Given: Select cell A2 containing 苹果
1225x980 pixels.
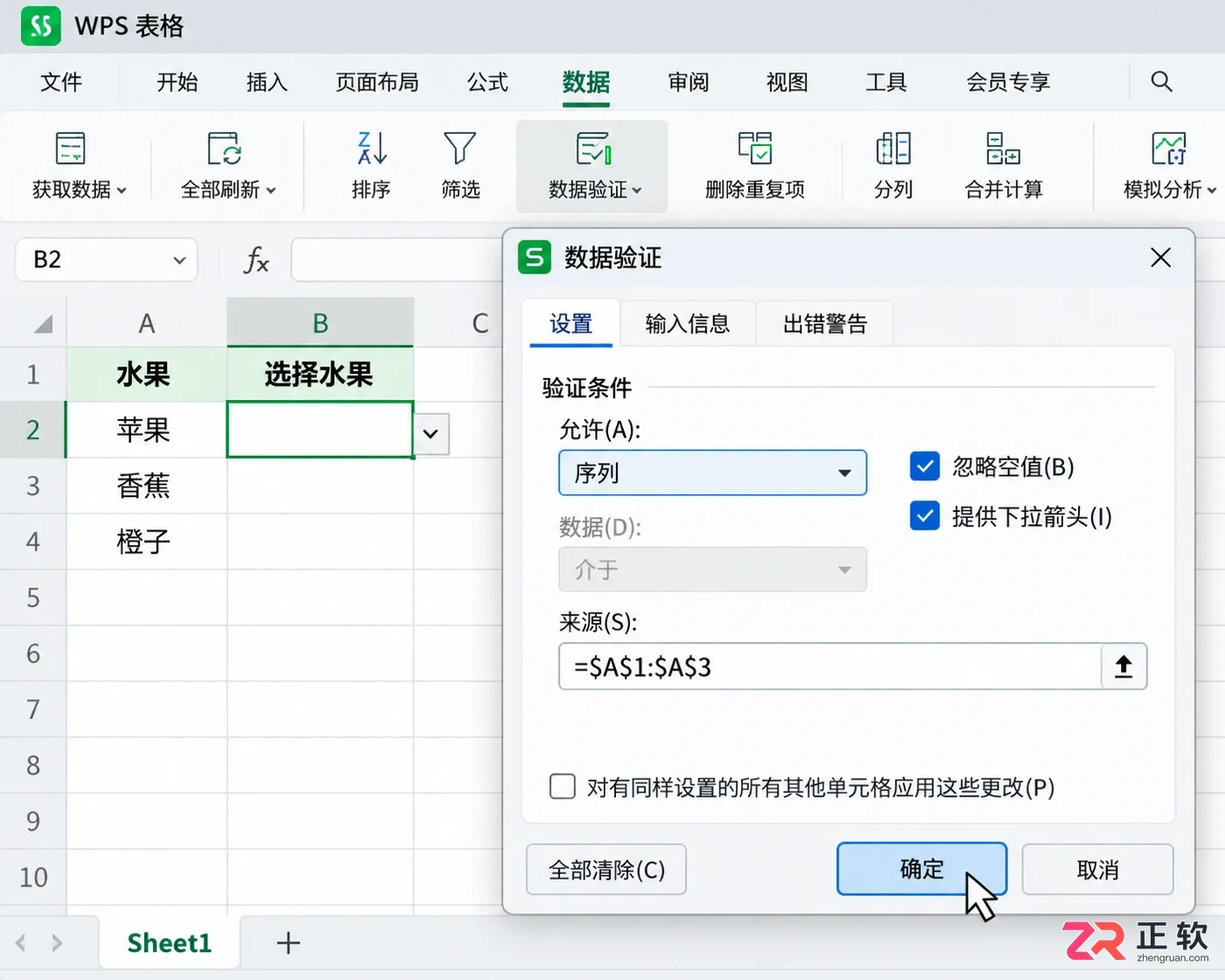Looking at the screenshot, I should (x=146, y=430).
